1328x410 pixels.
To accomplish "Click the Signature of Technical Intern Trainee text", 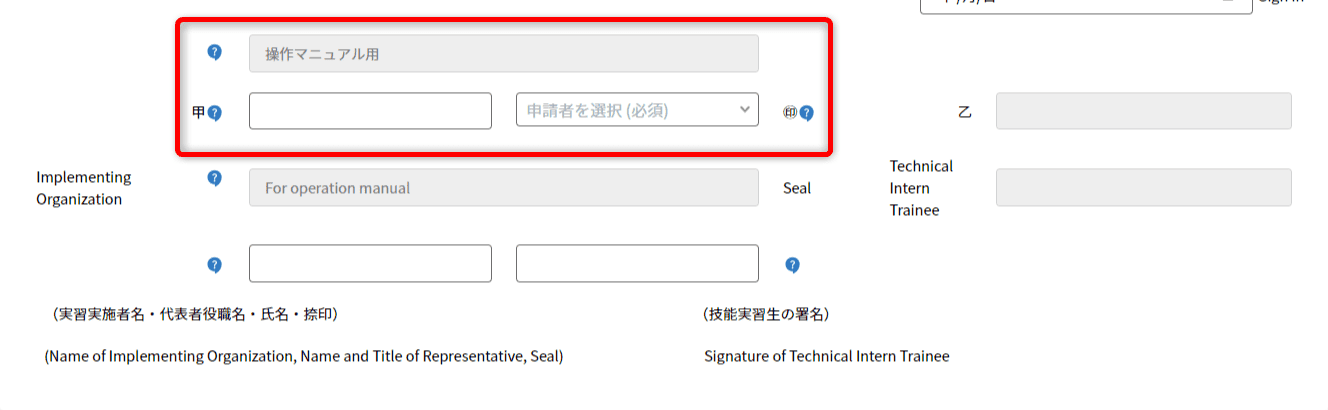I will click(x=826, y=356).
